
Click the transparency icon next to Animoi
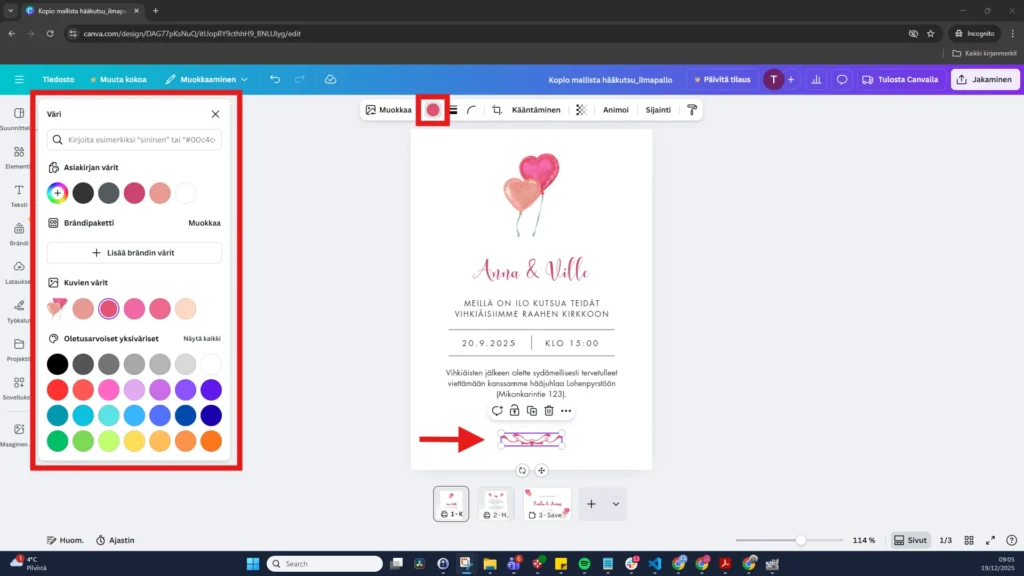[x=580, y=110]
